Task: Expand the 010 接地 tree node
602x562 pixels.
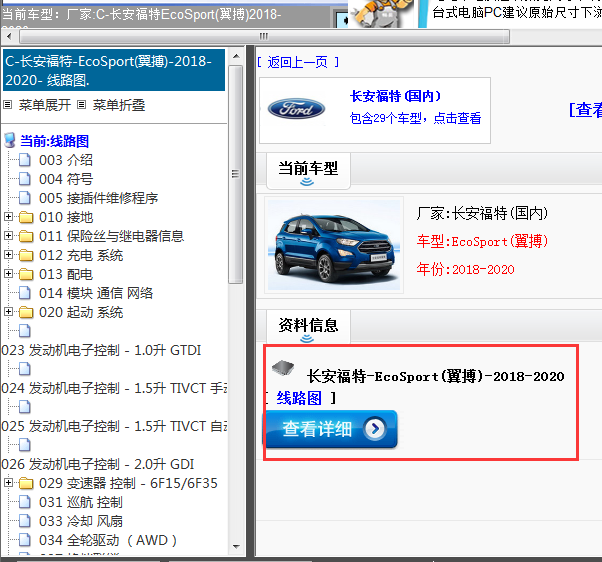Action: [x=8, y=217]
